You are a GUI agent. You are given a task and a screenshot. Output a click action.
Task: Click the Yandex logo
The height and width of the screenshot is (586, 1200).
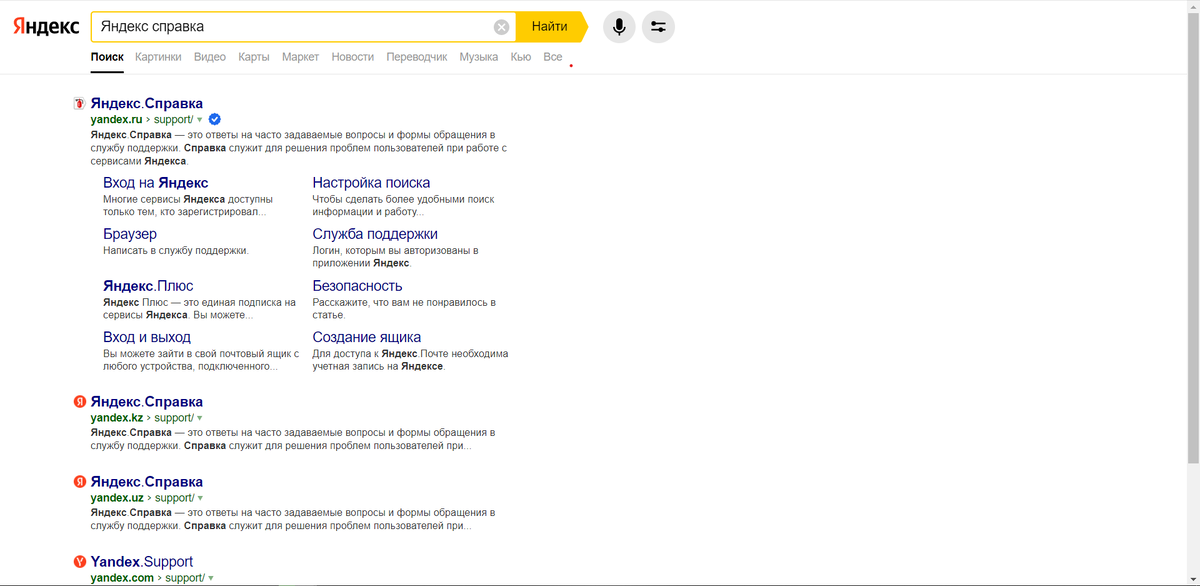46,27
